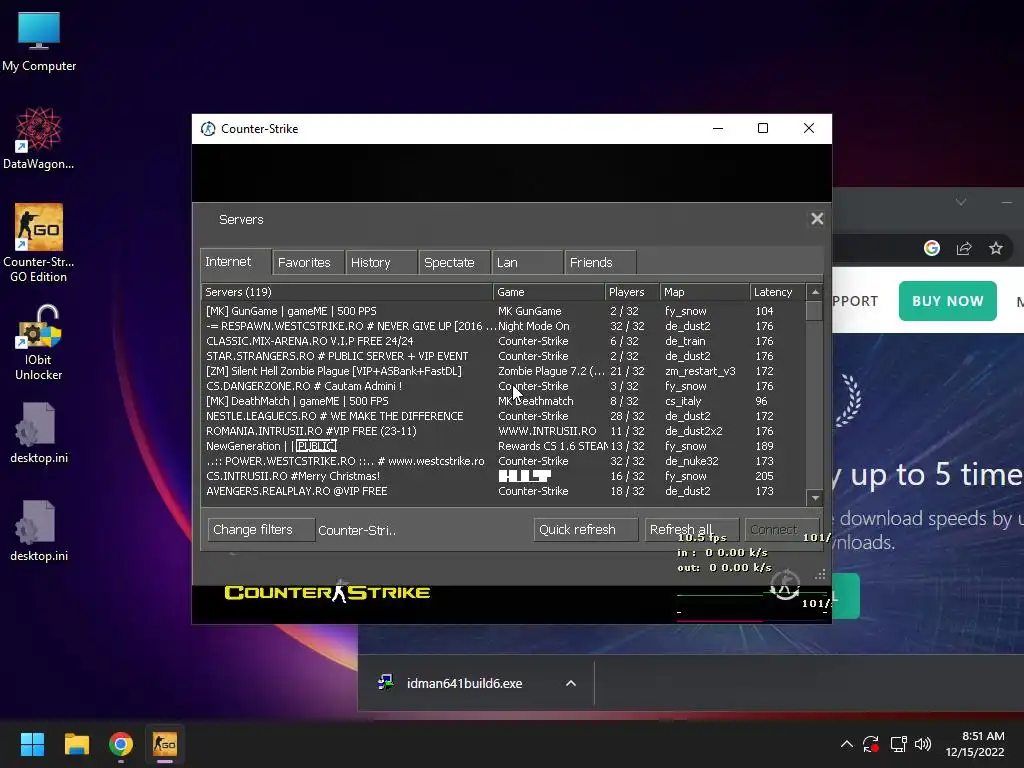Select the lower desktop.ini file icon
The width and height of the screenshot is (1024, 768).
click(39, 530)
